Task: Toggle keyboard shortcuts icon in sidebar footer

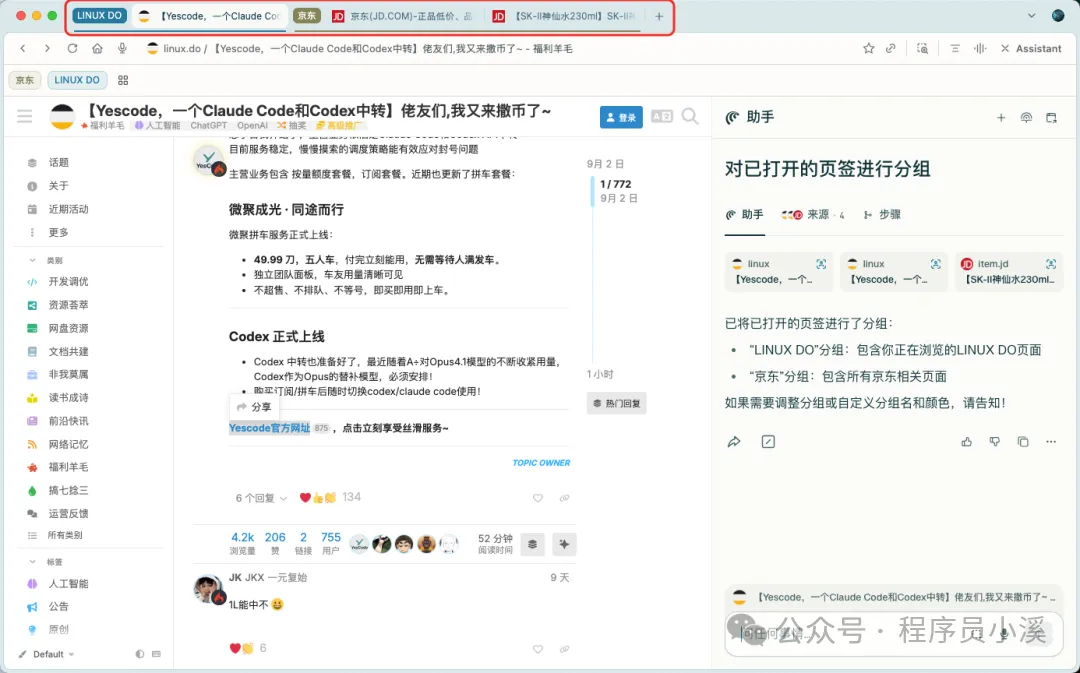Action: [156, 654]
